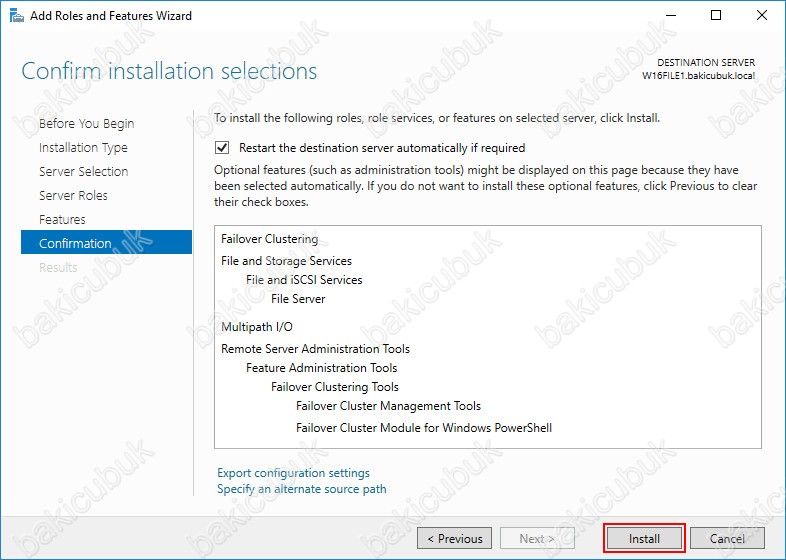Switch to Server Roles step
This screenshot has height=560, width=786.
[x=73, y=196]
